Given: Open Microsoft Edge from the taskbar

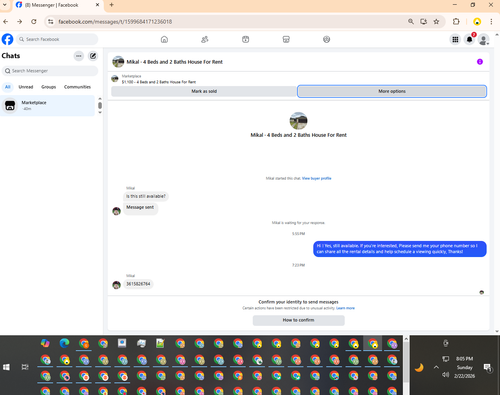Looking at the screenshot, I should point(64,343).
